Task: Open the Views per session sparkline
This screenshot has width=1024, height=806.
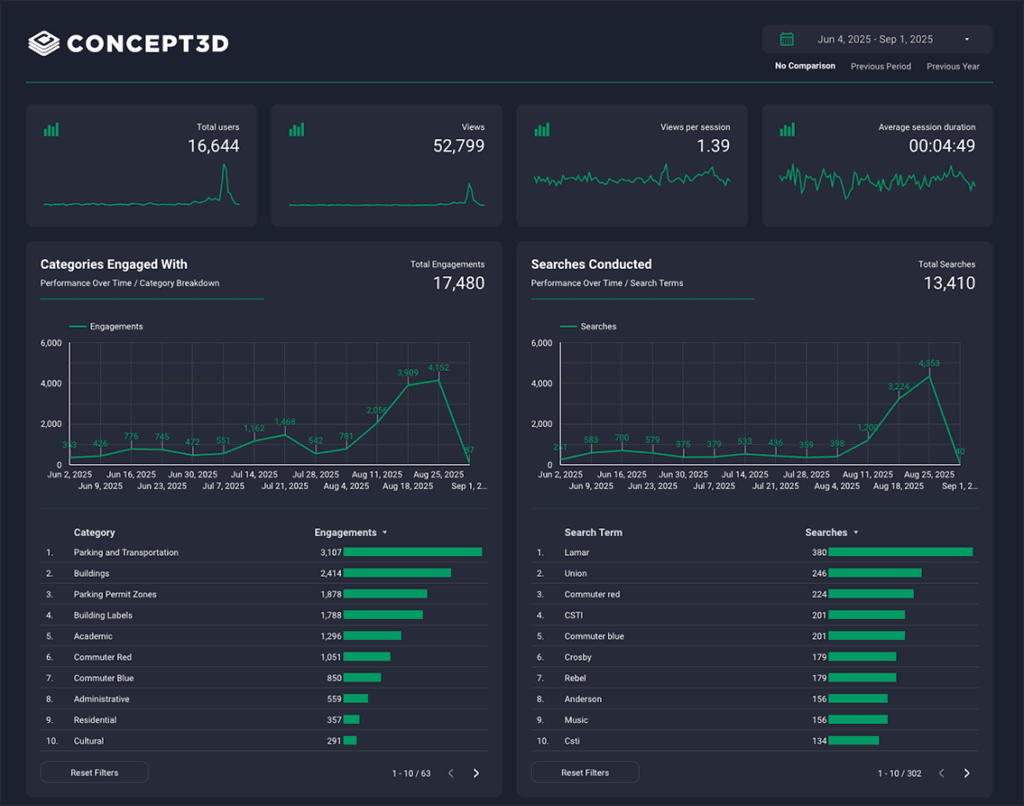Action: tap(632, 176)
